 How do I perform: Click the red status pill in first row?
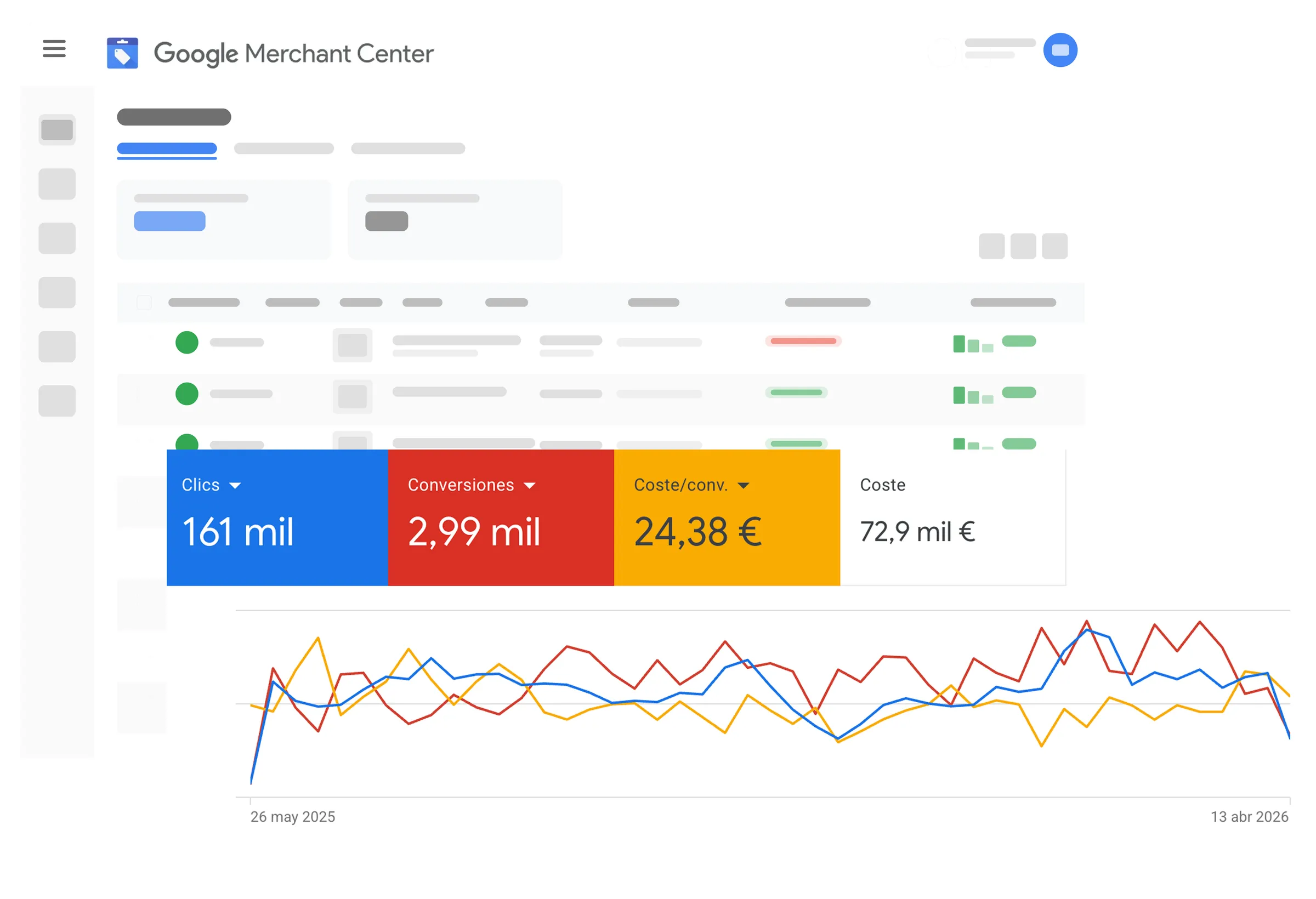tap(803, 341)
